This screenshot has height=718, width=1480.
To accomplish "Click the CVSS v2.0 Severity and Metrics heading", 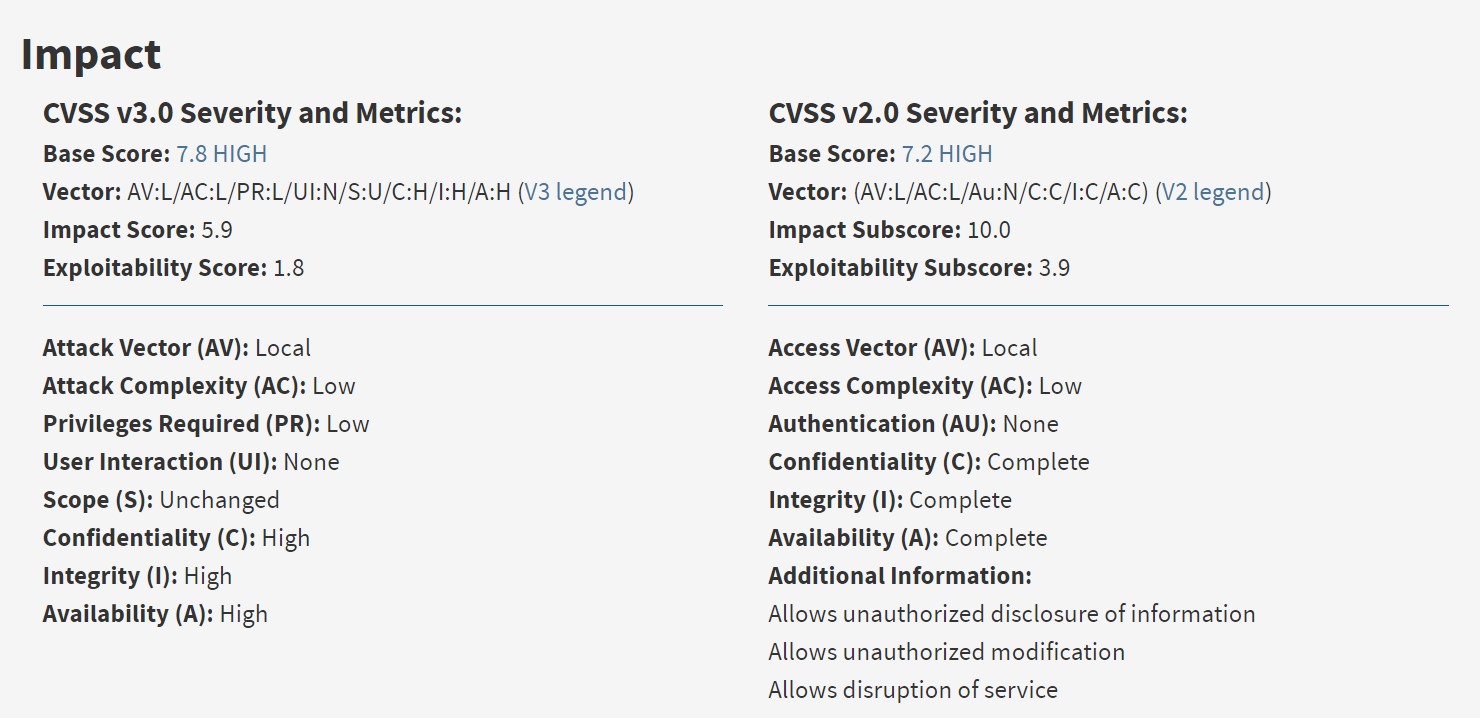I will pyautogui.click(x=977, y=113).
